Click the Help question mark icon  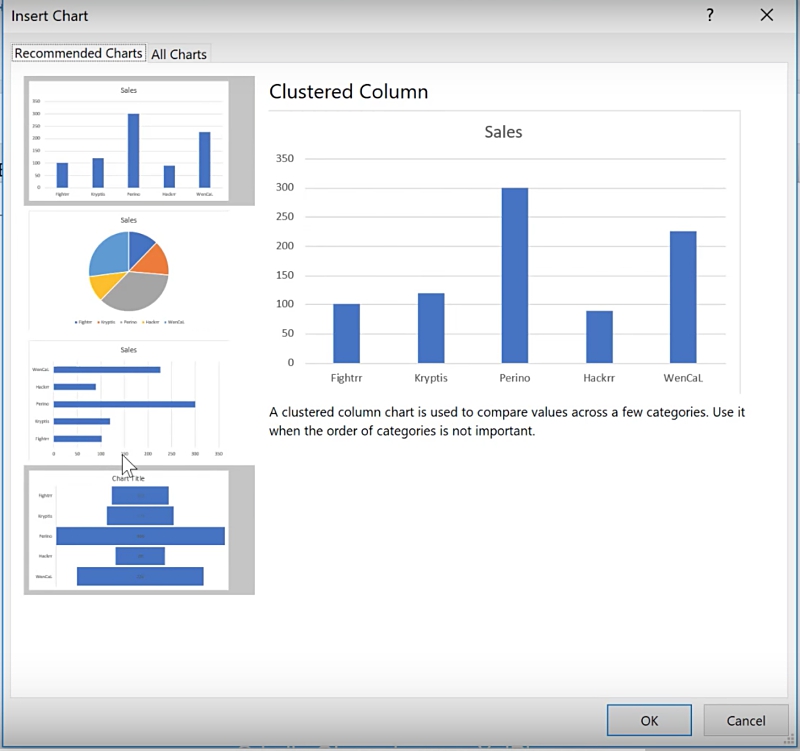tap(710, 15)
